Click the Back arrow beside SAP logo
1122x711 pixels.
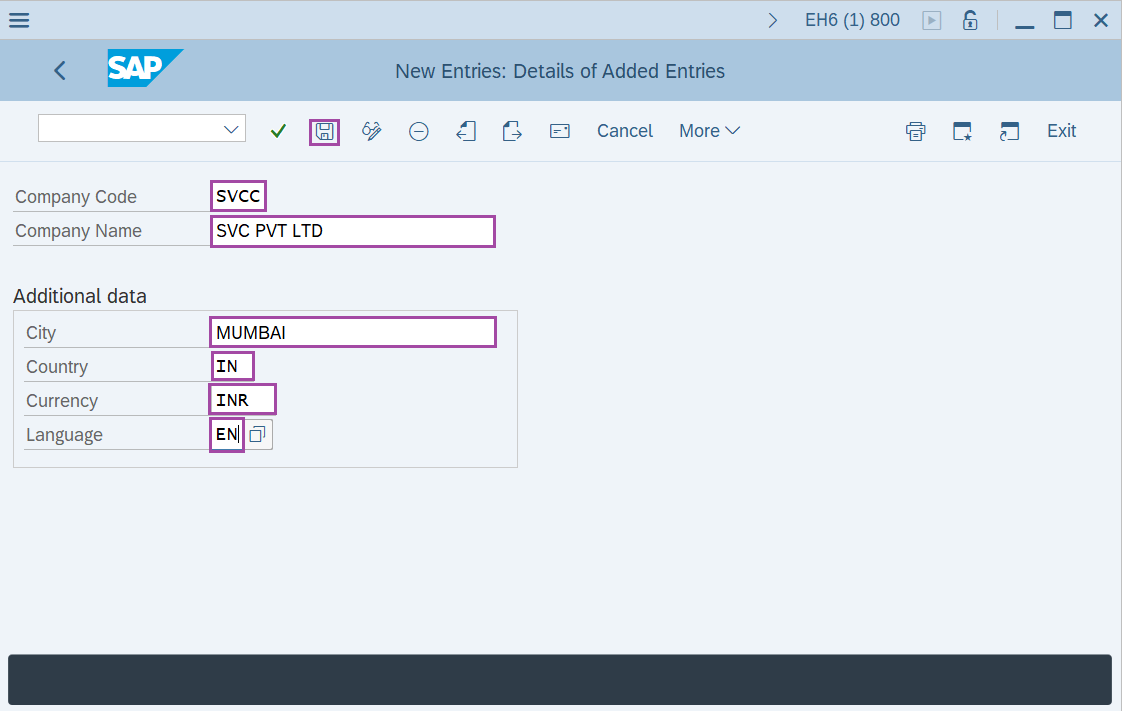coord(60,70)
